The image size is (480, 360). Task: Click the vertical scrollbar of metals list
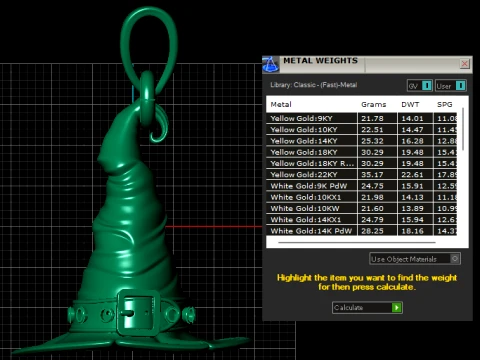point(463,129)
